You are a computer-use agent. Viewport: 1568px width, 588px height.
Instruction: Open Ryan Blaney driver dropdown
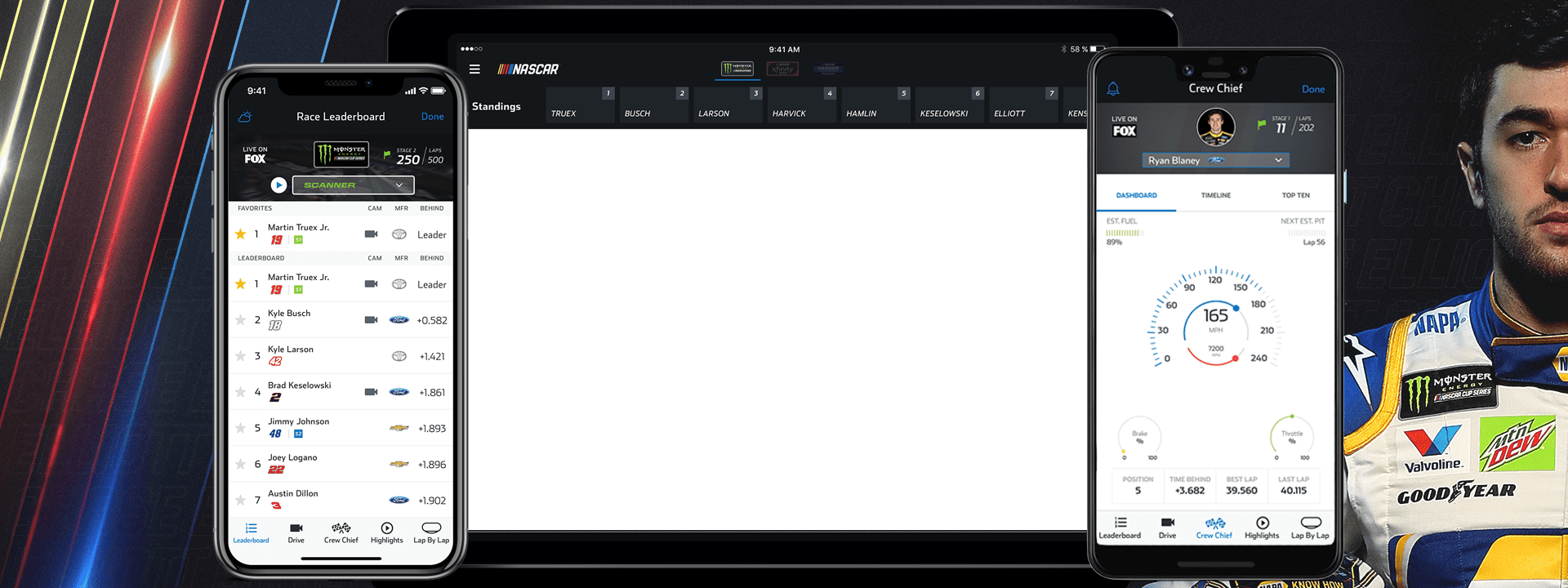click(1215, 160)
